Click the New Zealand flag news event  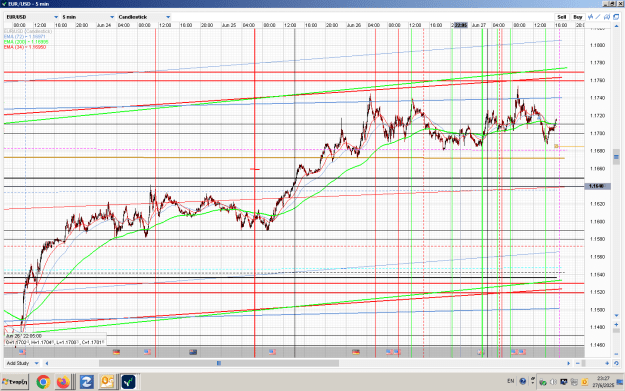coord(193,352)
